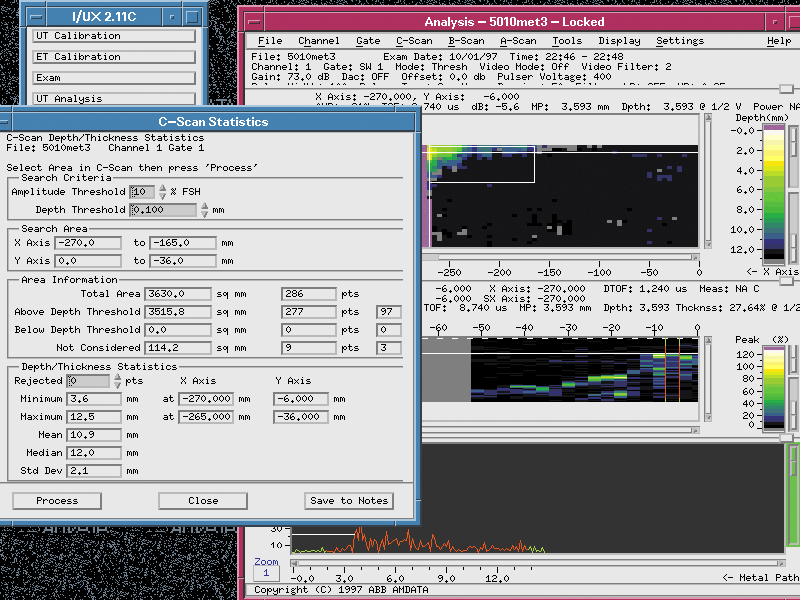Open the Display menu
800x600 pixels.
tap(619, 41)
